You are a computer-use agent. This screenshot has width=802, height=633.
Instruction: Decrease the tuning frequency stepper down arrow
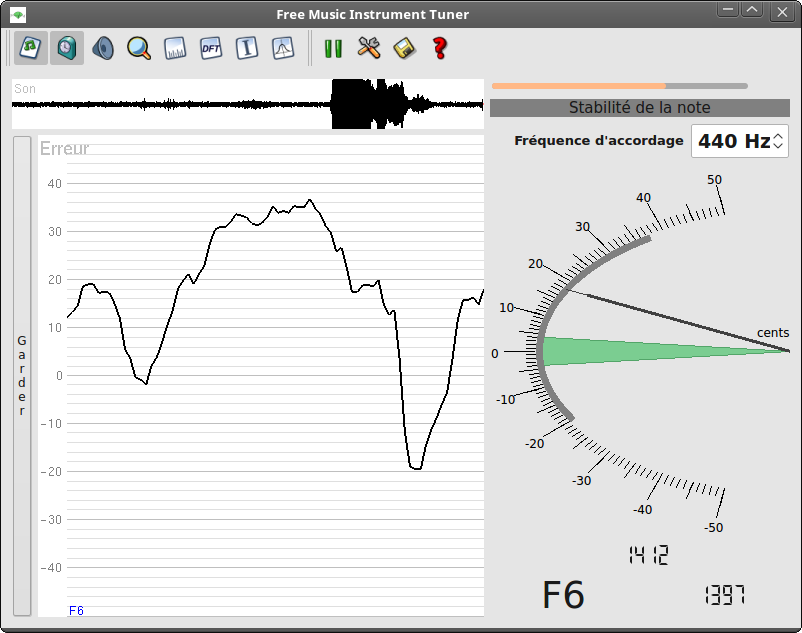[778, 145]
